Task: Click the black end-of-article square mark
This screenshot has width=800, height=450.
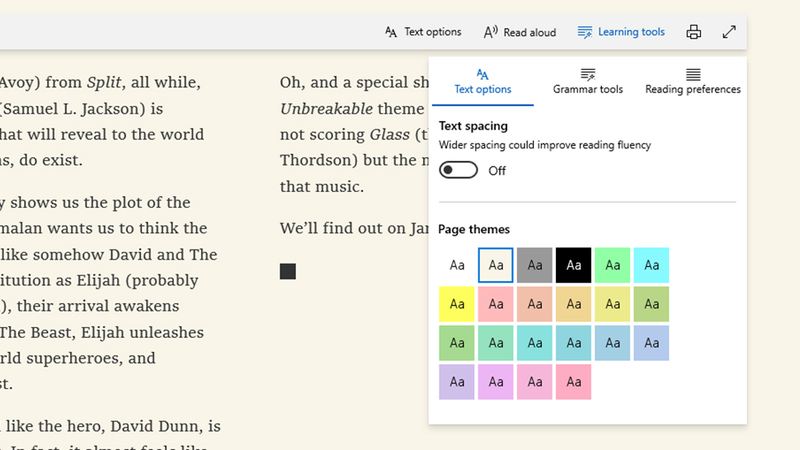Action: (288, 271)
